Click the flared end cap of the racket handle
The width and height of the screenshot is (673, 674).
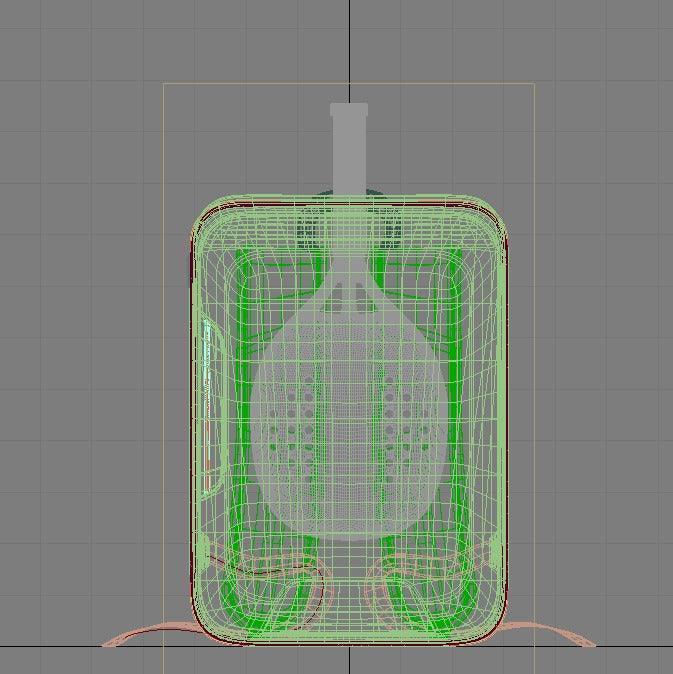349,109
